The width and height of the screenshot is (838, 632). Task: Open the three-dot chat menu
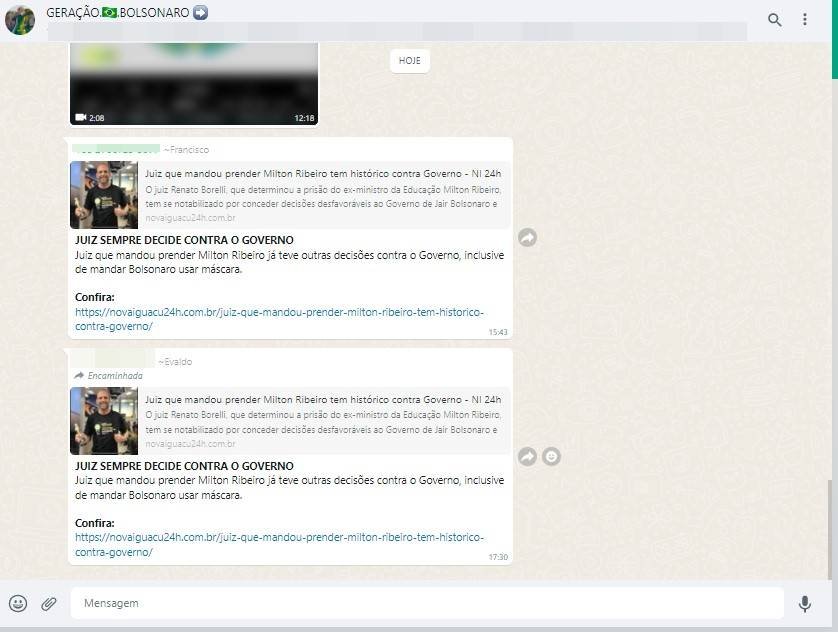click(804, 20)
